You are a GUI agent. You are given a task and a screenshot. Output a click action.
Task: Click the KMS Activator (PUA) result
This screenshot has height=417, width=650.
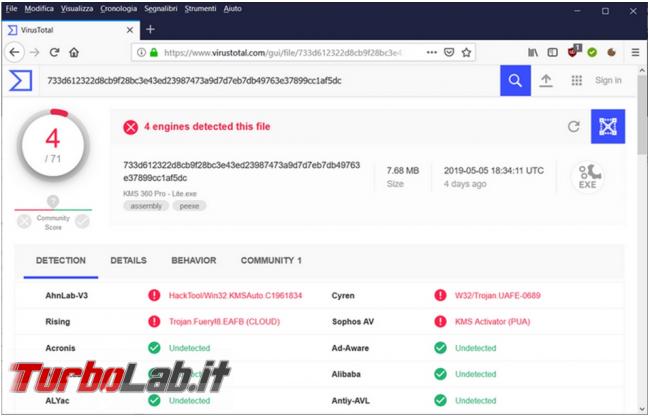coord(492,322)
